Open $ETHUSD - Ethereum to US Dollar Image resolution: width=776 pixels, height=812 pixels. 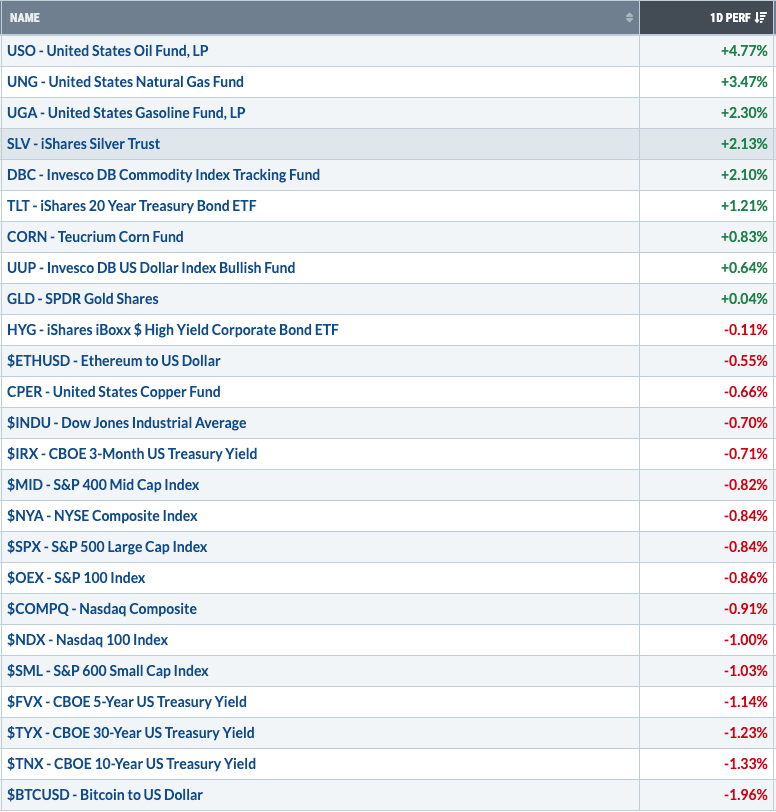point(114,361)
